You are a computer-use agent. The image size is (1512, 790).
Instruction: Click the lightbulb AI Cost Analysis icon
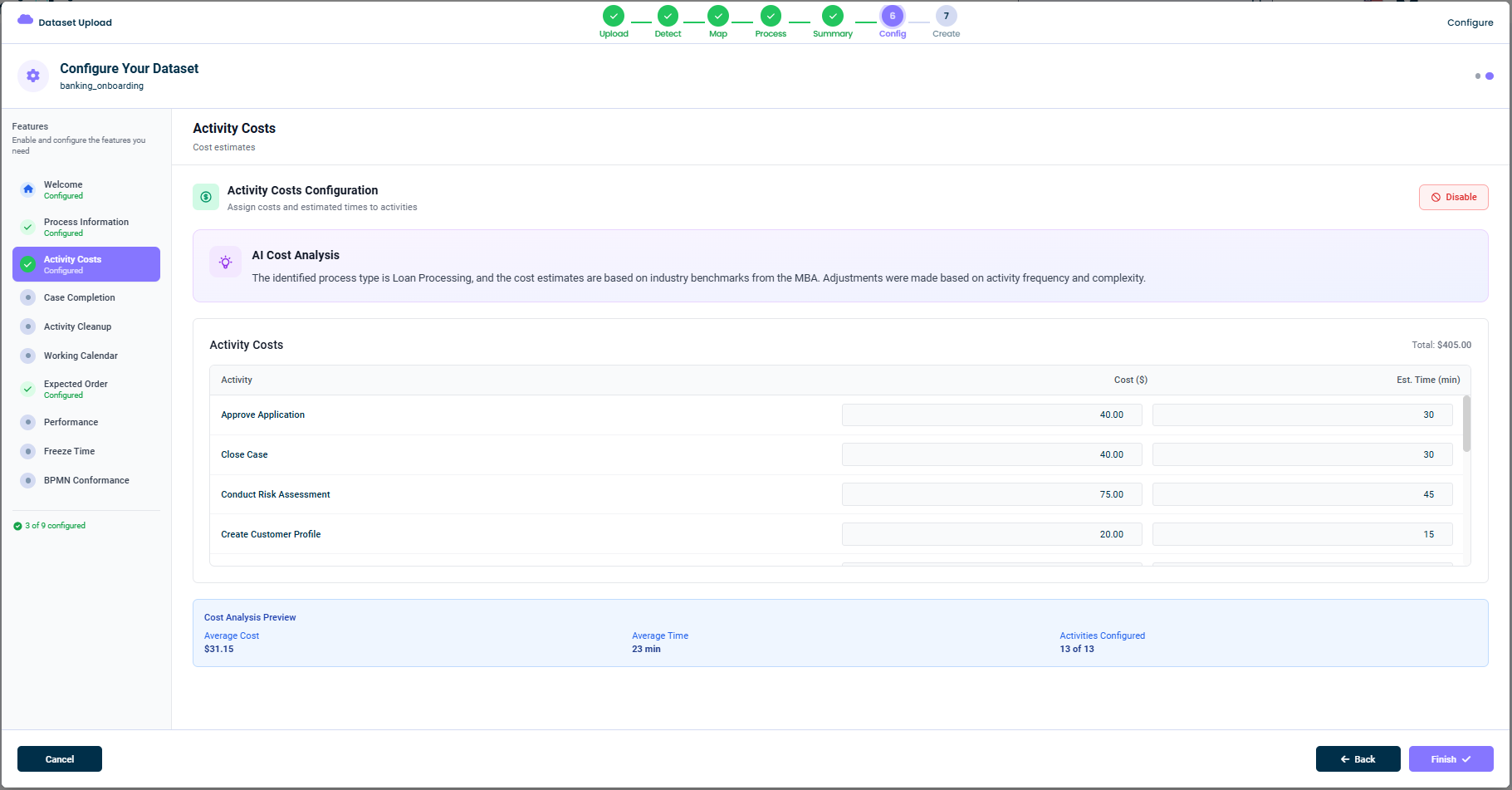coord(225,262)
